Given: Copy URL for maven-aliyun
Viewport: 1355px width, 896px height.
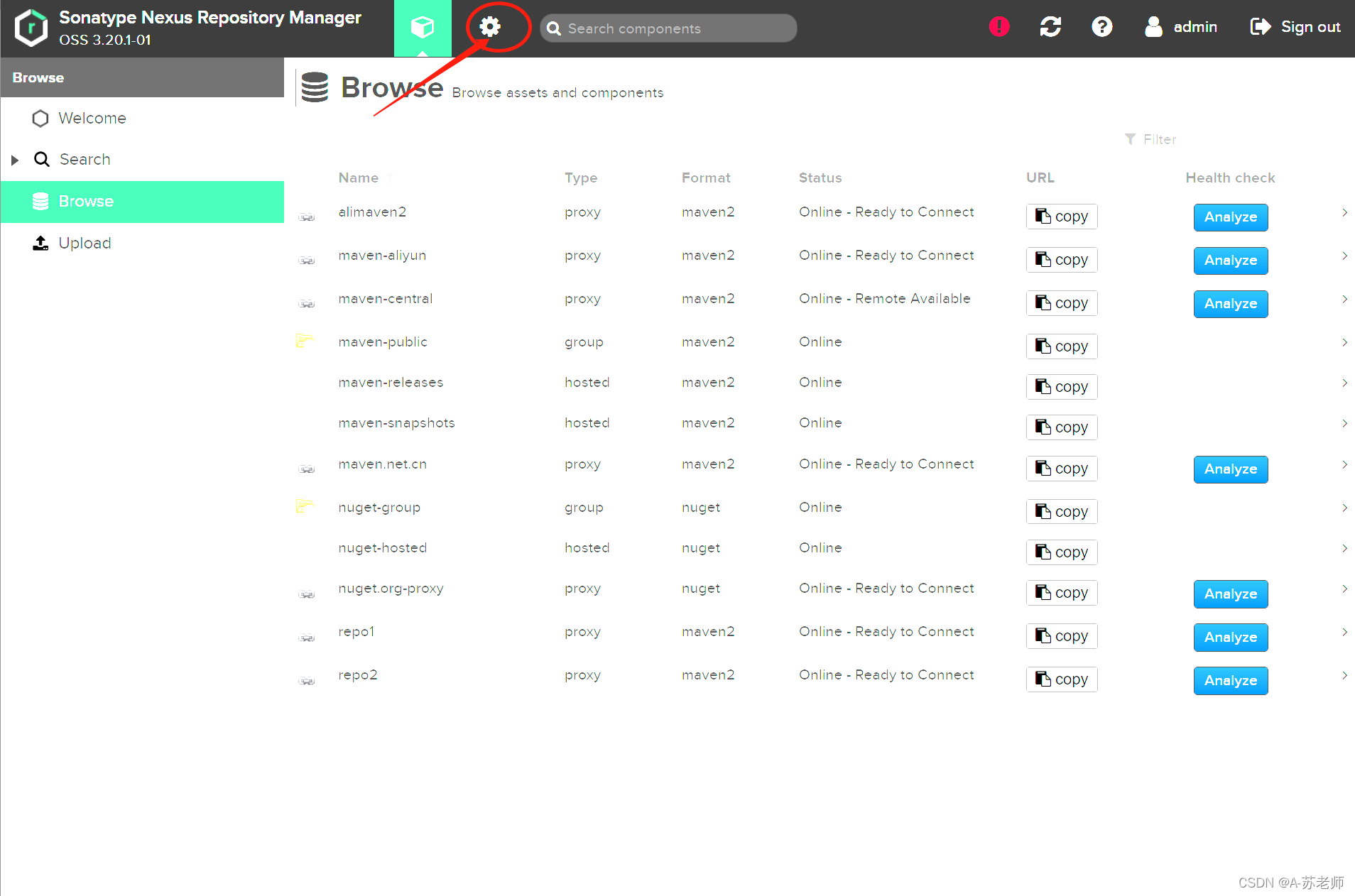Looking at the screenshot, I should (1062, 260).
